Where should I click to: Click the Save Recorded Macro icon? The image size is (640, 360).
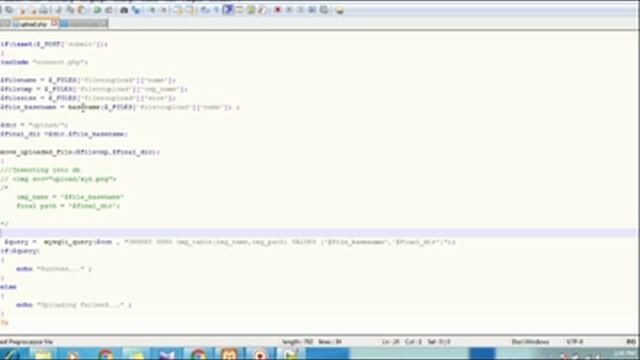point(324,10)
